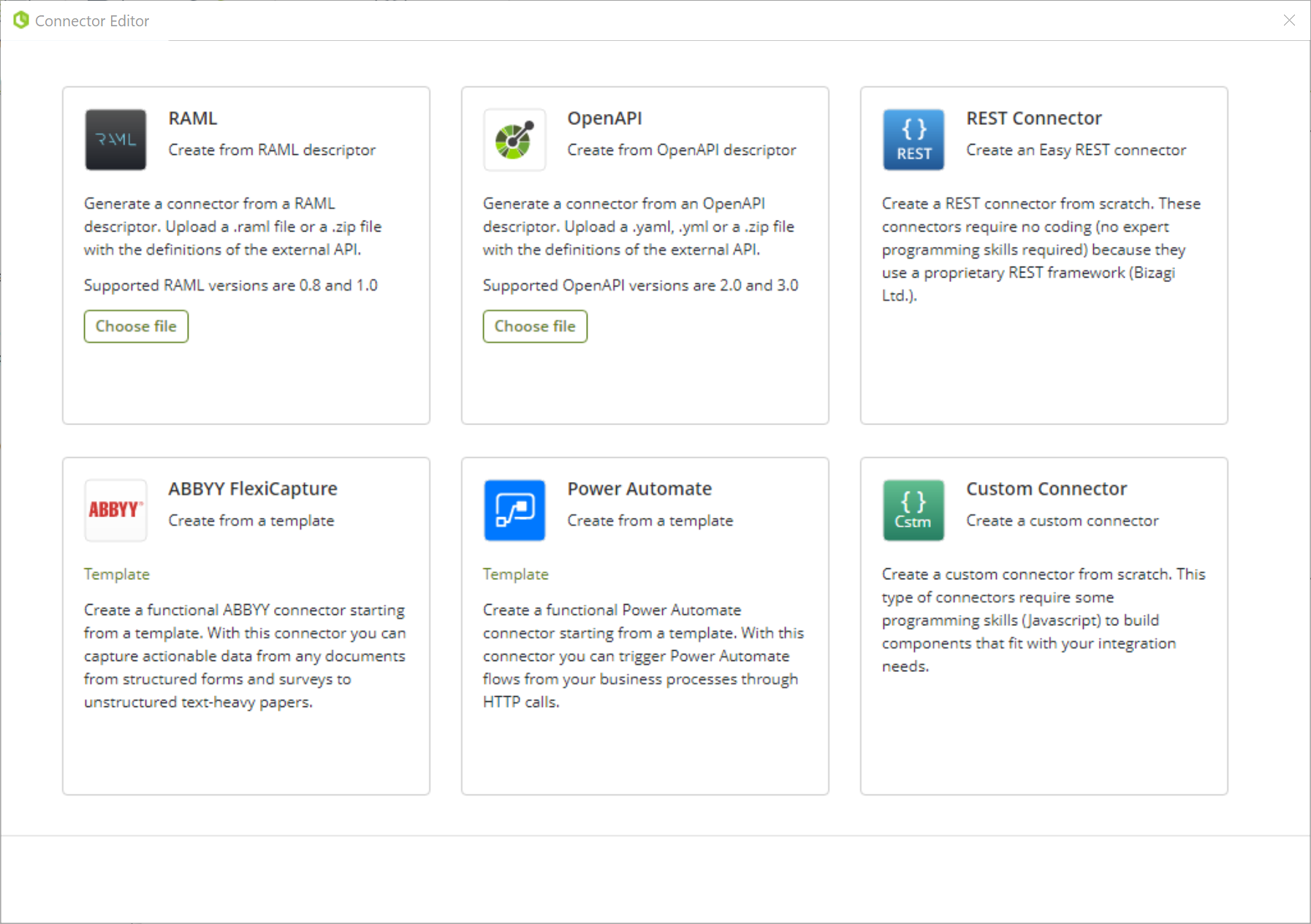
Task: Select the OpenAPI card title
Action: 605,118
